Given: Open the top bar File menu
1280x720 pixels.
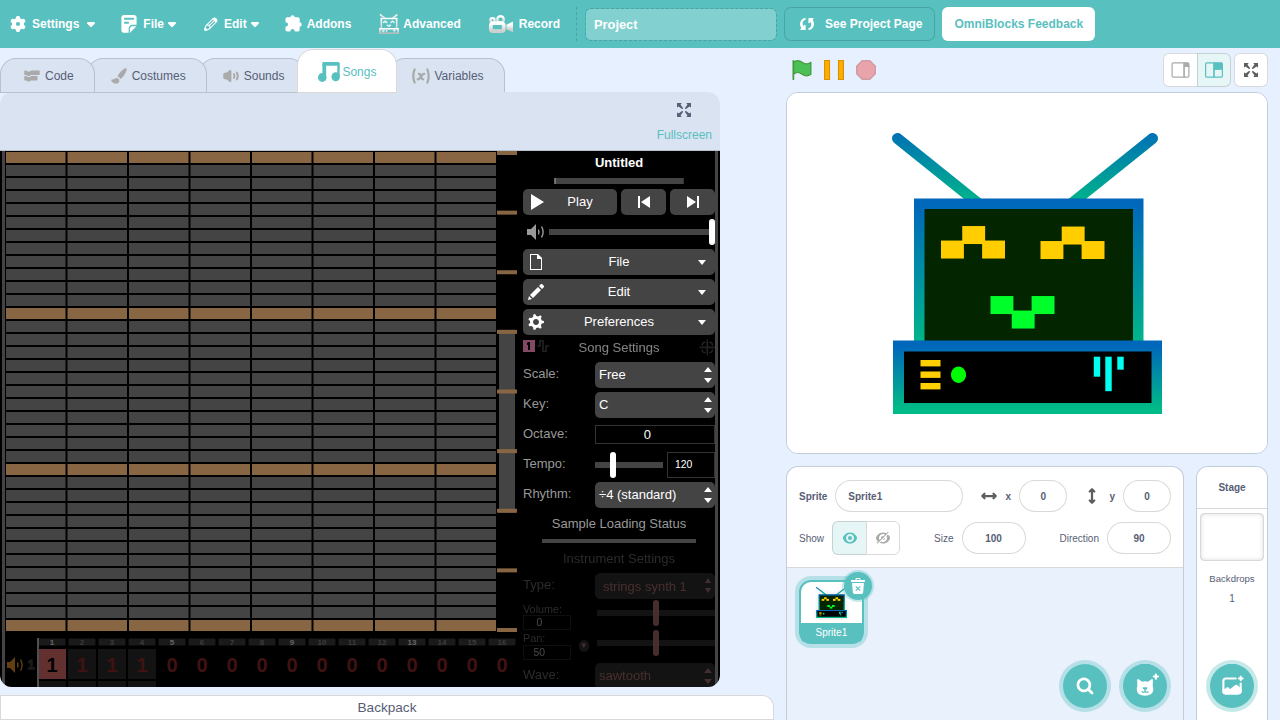Looking at the screenshot, I should point(148,24).
